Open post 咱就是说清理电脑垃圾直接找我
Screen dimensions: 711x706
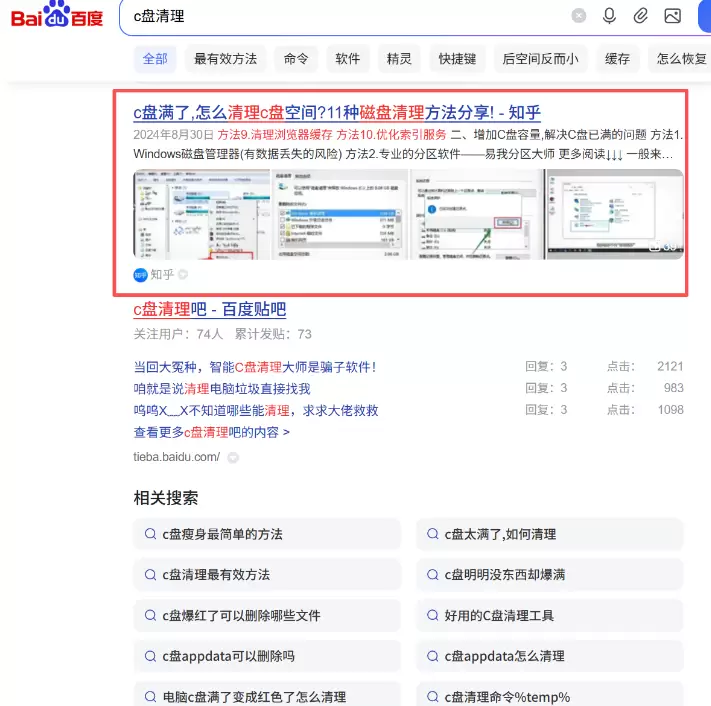coord(222,389)
